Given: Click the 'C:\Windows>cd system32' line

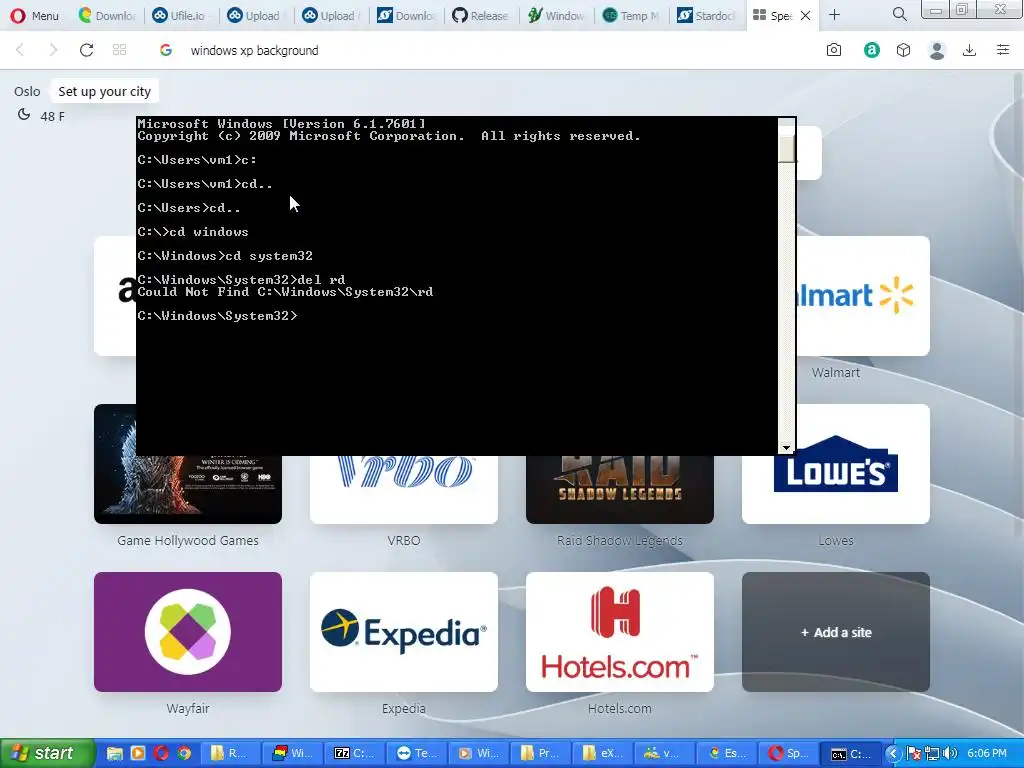Looking at the screenshot, I should click(225, 256).
